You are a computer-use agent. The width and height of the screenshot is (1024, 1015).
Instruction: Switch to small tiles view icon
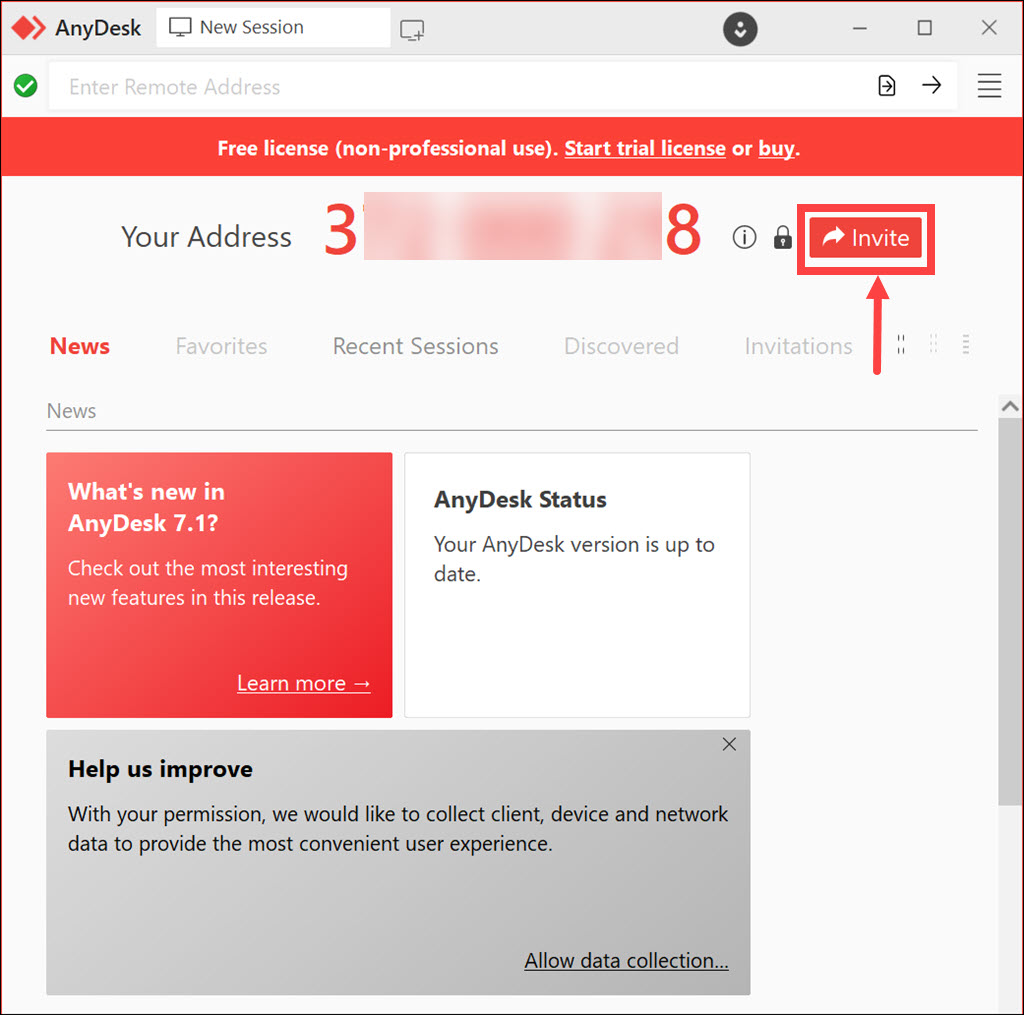pos(933,344)
